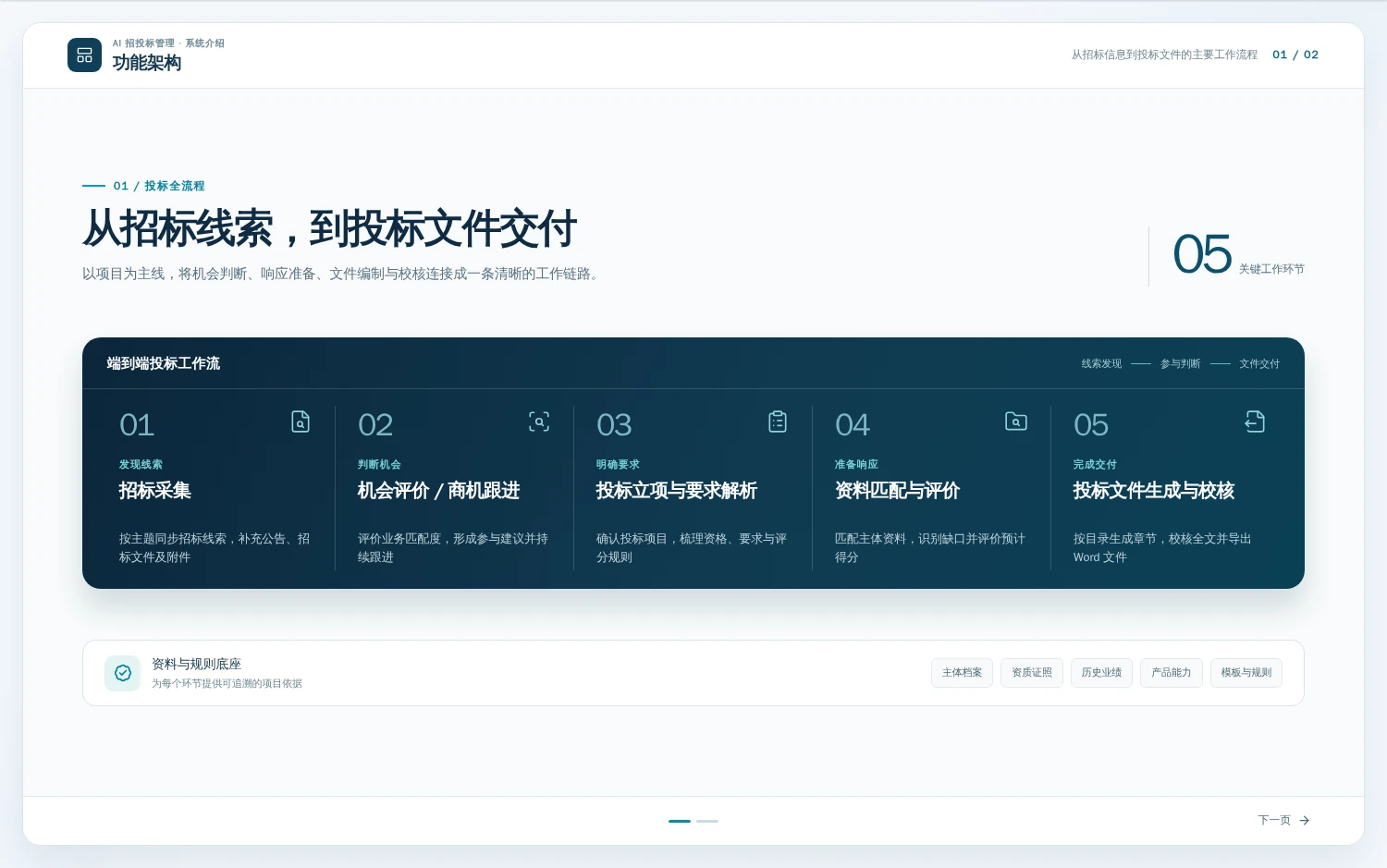This screenshot has height=868, width=1387.
Task: Click the check badge icon beside 资料与规则底座
Action: pos(123,673)
